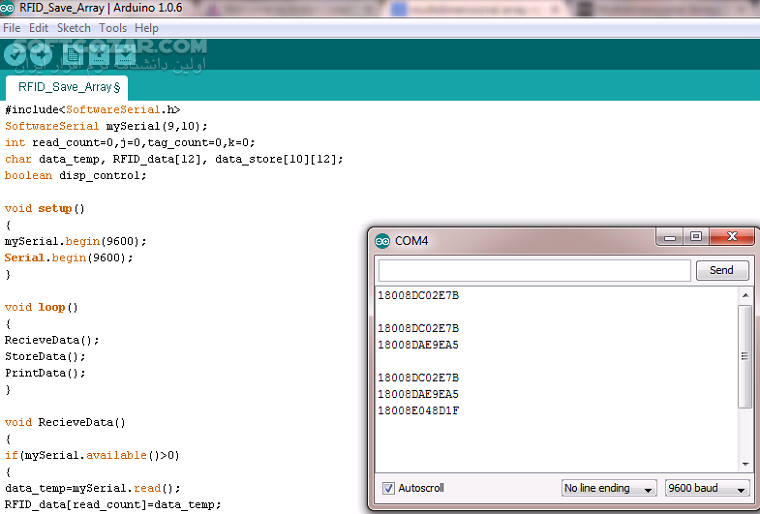Click the boolean disp_control; line
The image size is (760, 514).
coord(76,176)
